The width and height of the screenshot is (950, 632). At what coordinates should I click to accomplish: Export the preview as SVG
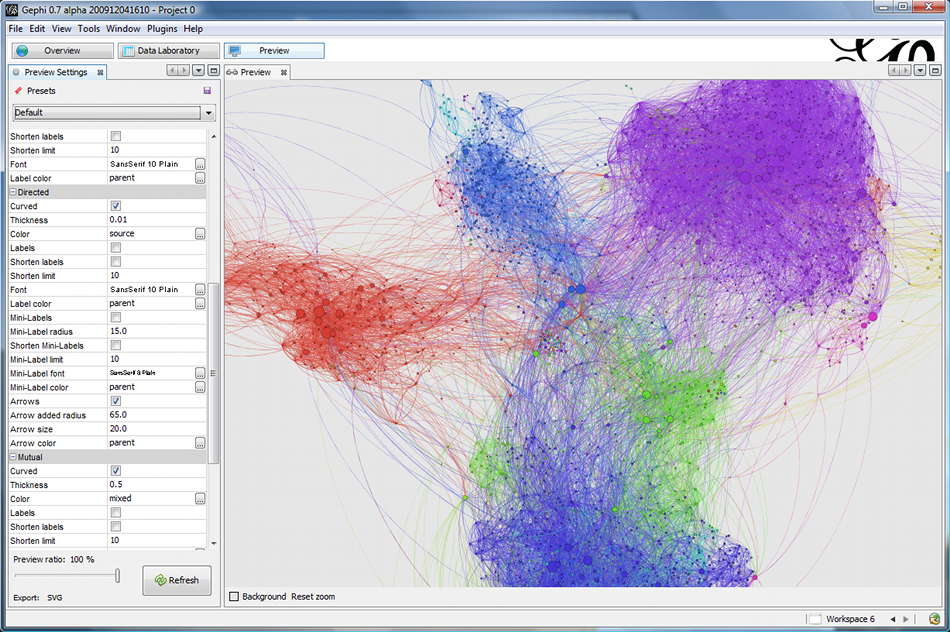[x=53, y=597]
